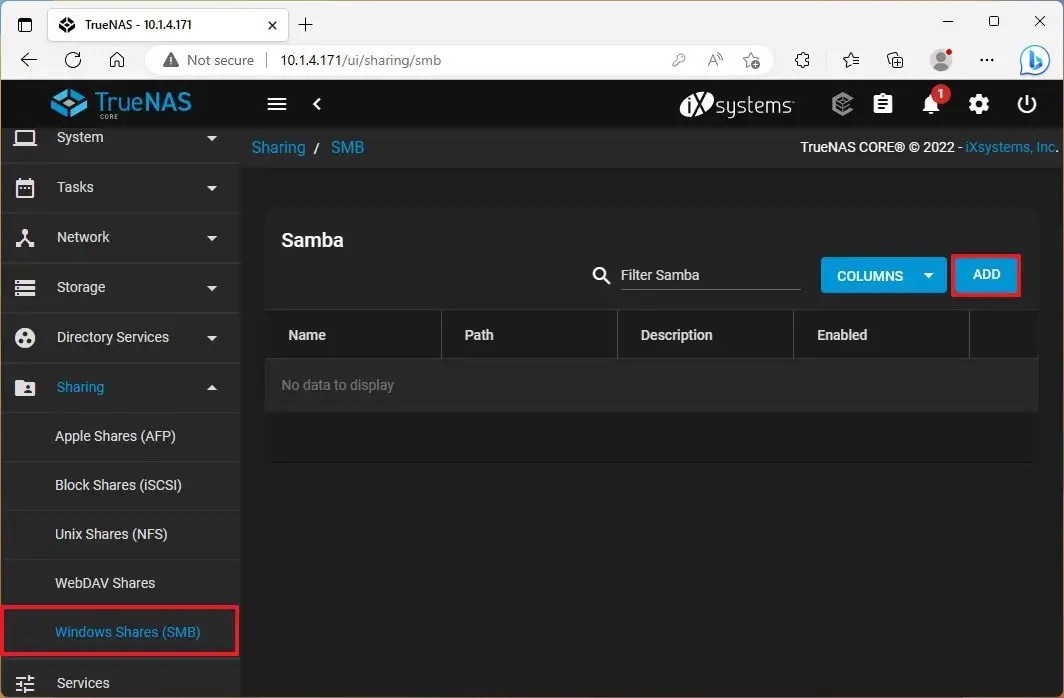Viewport: 1064px width, 698px height.
Task: Open the TrueNAS guide clipboard icon
Action: tap(883, 104)
